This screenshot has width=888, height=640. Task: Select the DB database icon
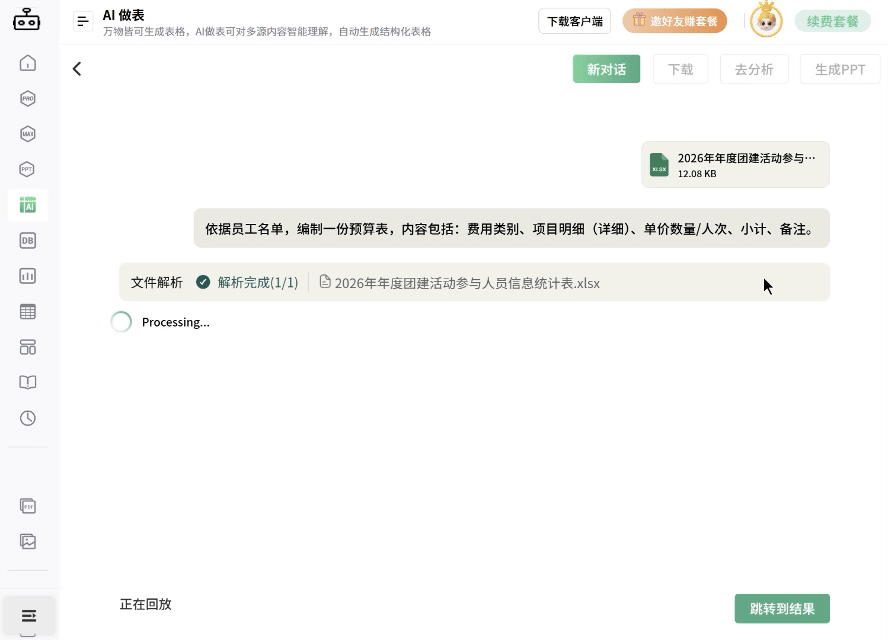(27, 240)
